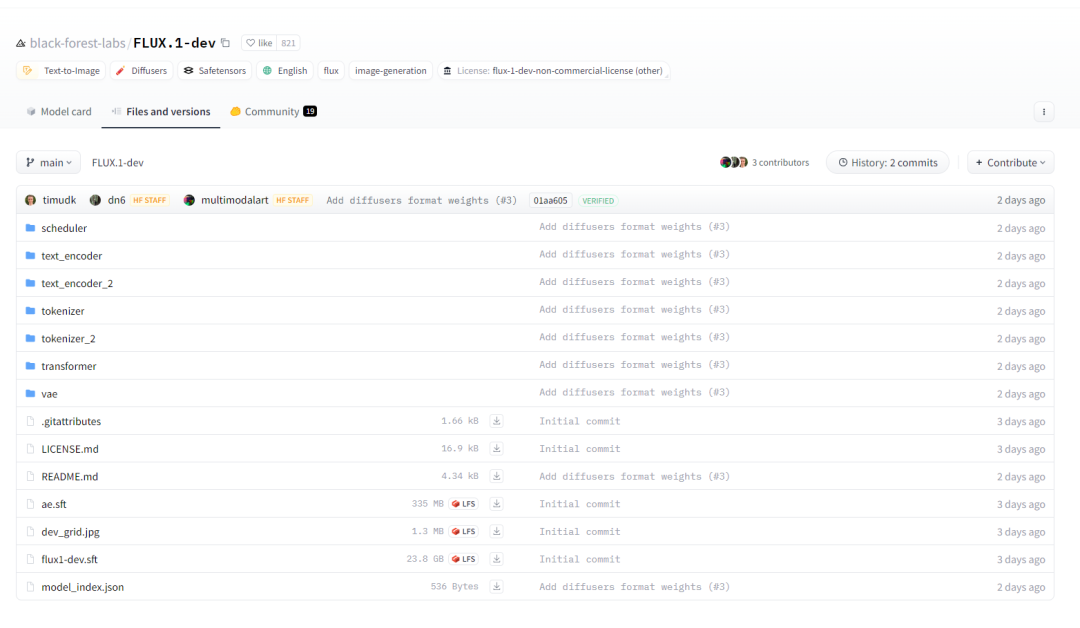The height and width of the screenshot is (628, 1080).
Task: Download flux1-dev.sft via download icon
Action: coord(496,558)
